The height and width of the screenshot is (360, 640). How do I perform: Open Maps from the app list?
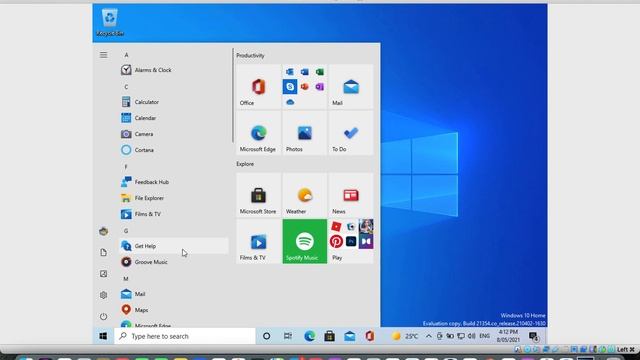(174, 310)
